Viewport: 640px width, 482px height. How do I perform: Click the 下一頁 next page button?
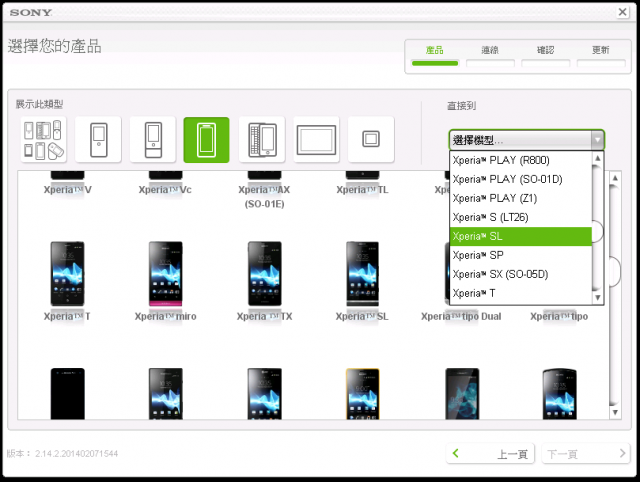click(586, 453)
